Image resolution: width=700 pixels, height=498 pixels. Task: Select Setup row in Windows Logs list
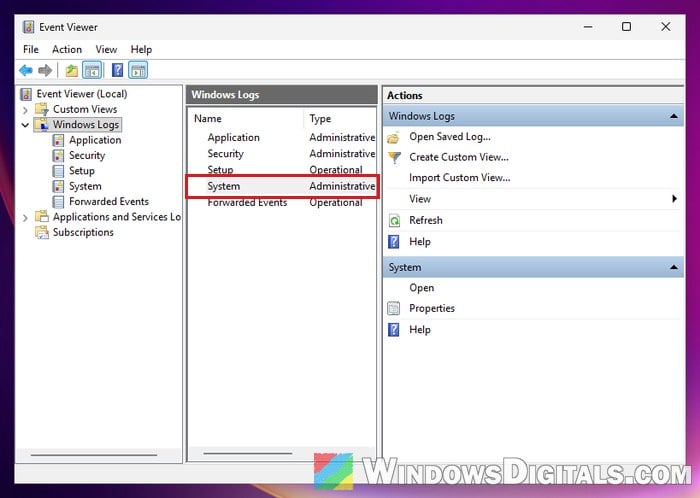(282, 170)
